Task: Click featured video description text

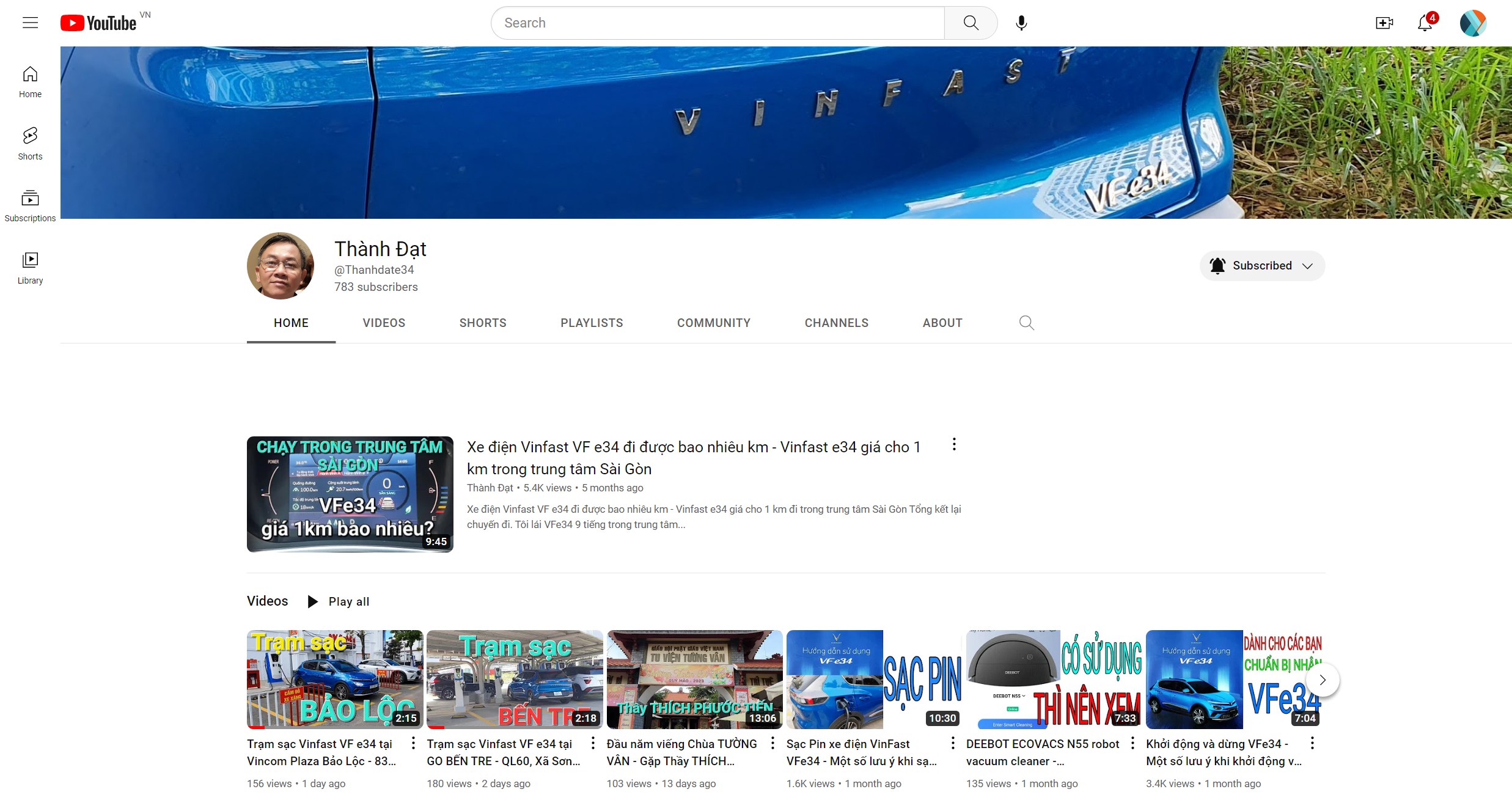Action: click(714, 516)
